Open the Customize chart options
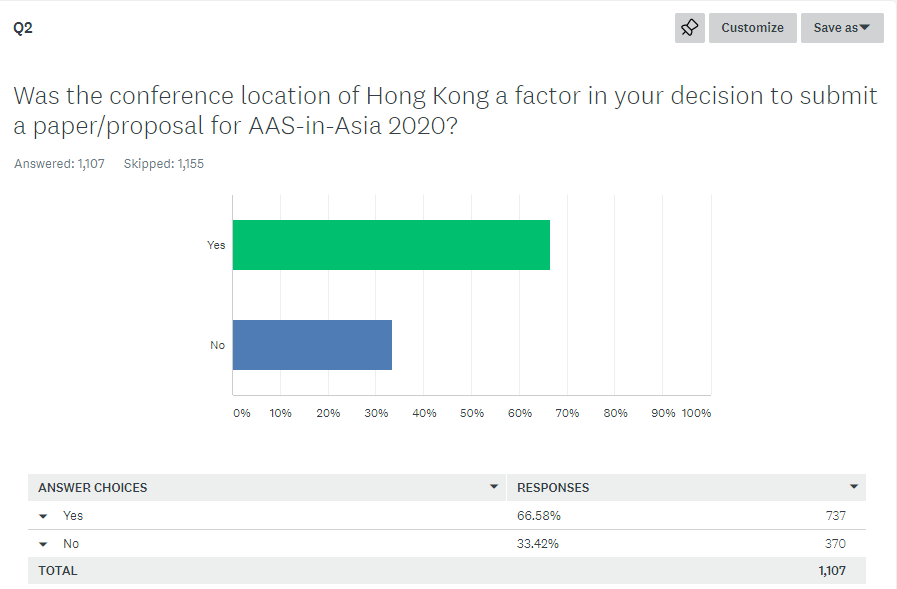897x589 pixels. point(752,27)
